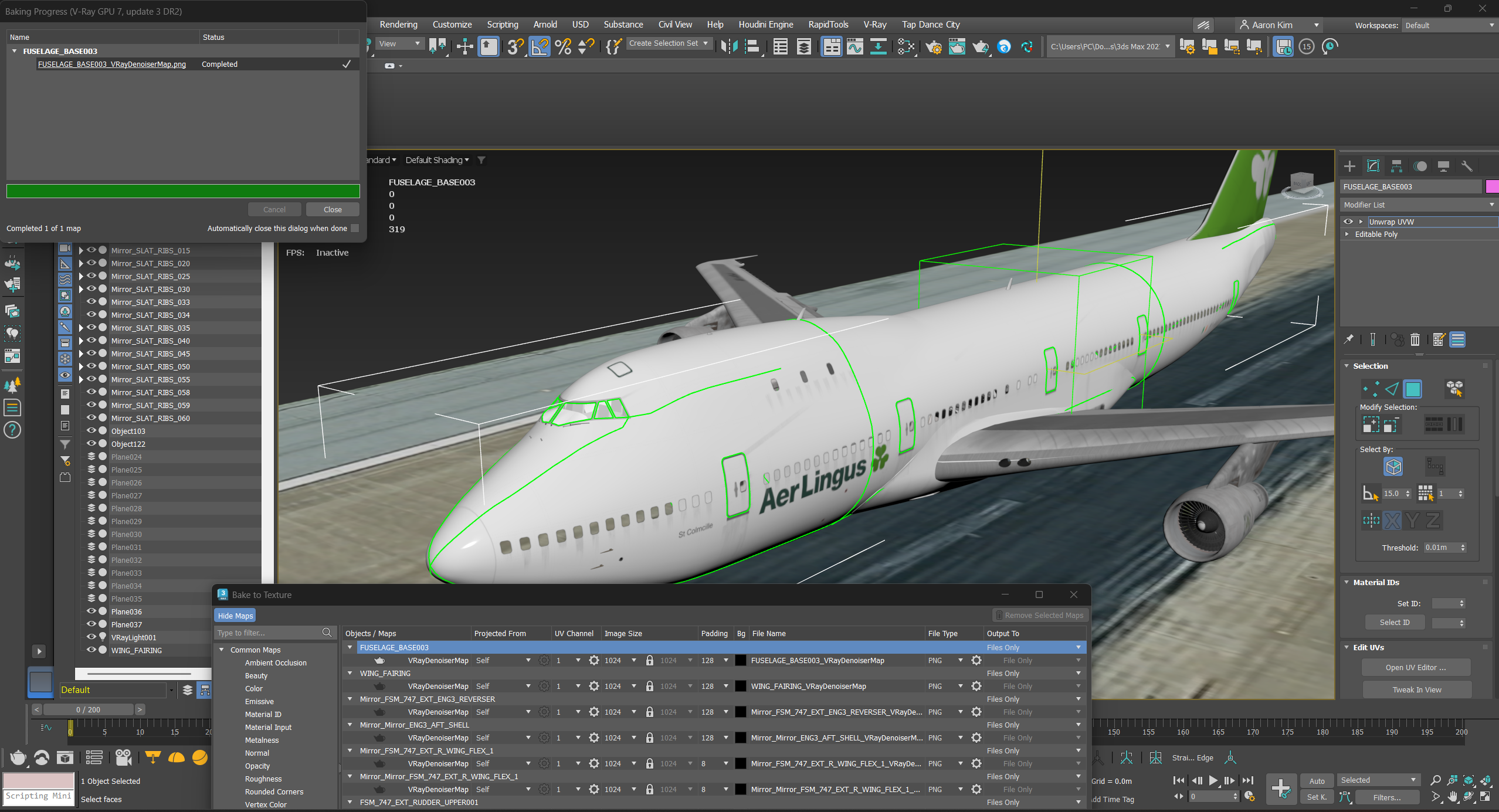
Task: Open the V-Ray menu
Action: point(874,25)
